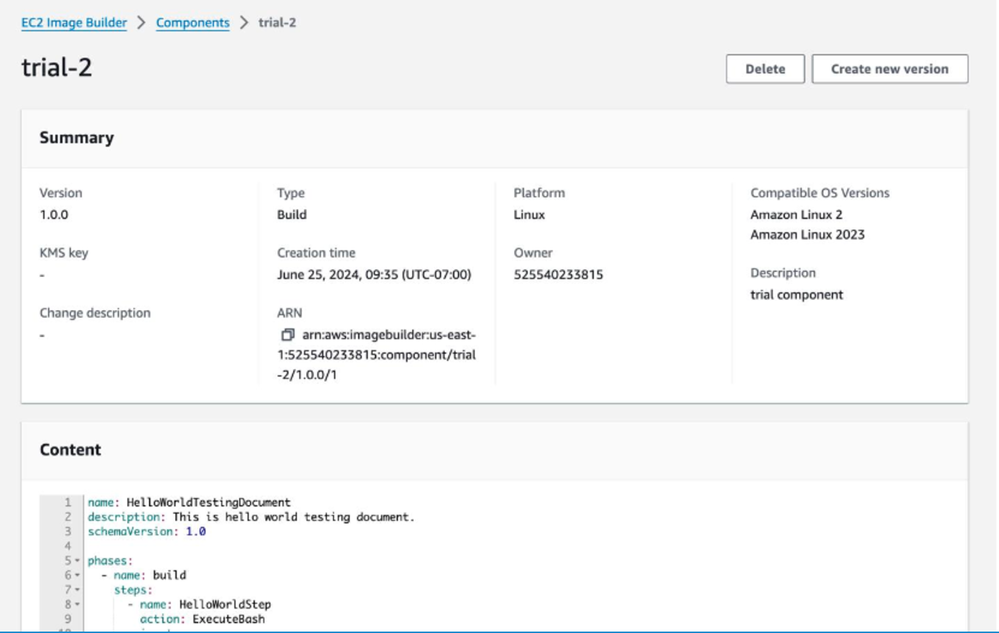
Task: Click the Content panel heading
Action: pos(70,450)
